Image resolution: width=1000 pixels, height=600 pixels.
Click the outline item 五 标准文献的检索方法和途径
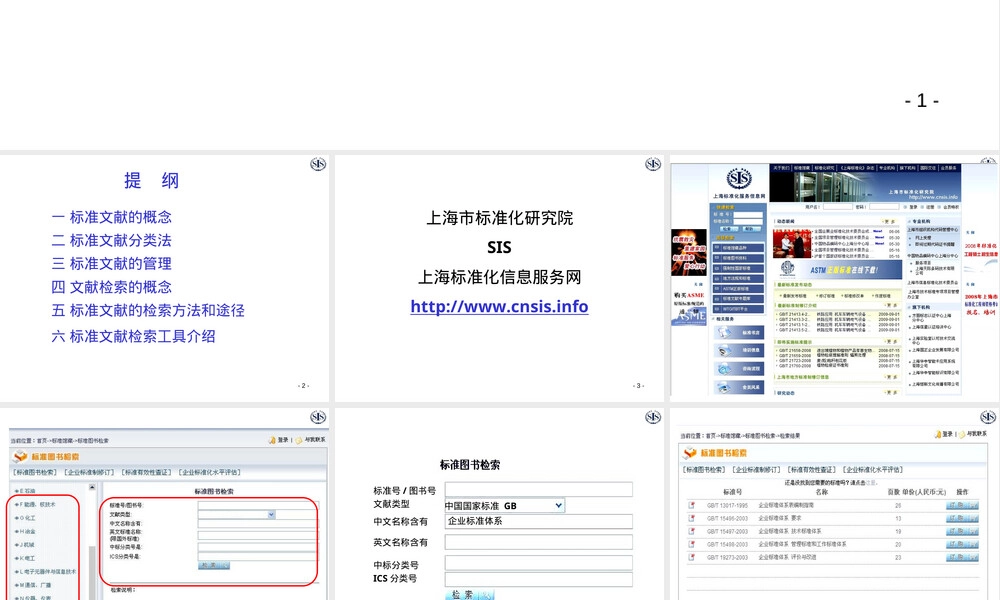point(148,311)
